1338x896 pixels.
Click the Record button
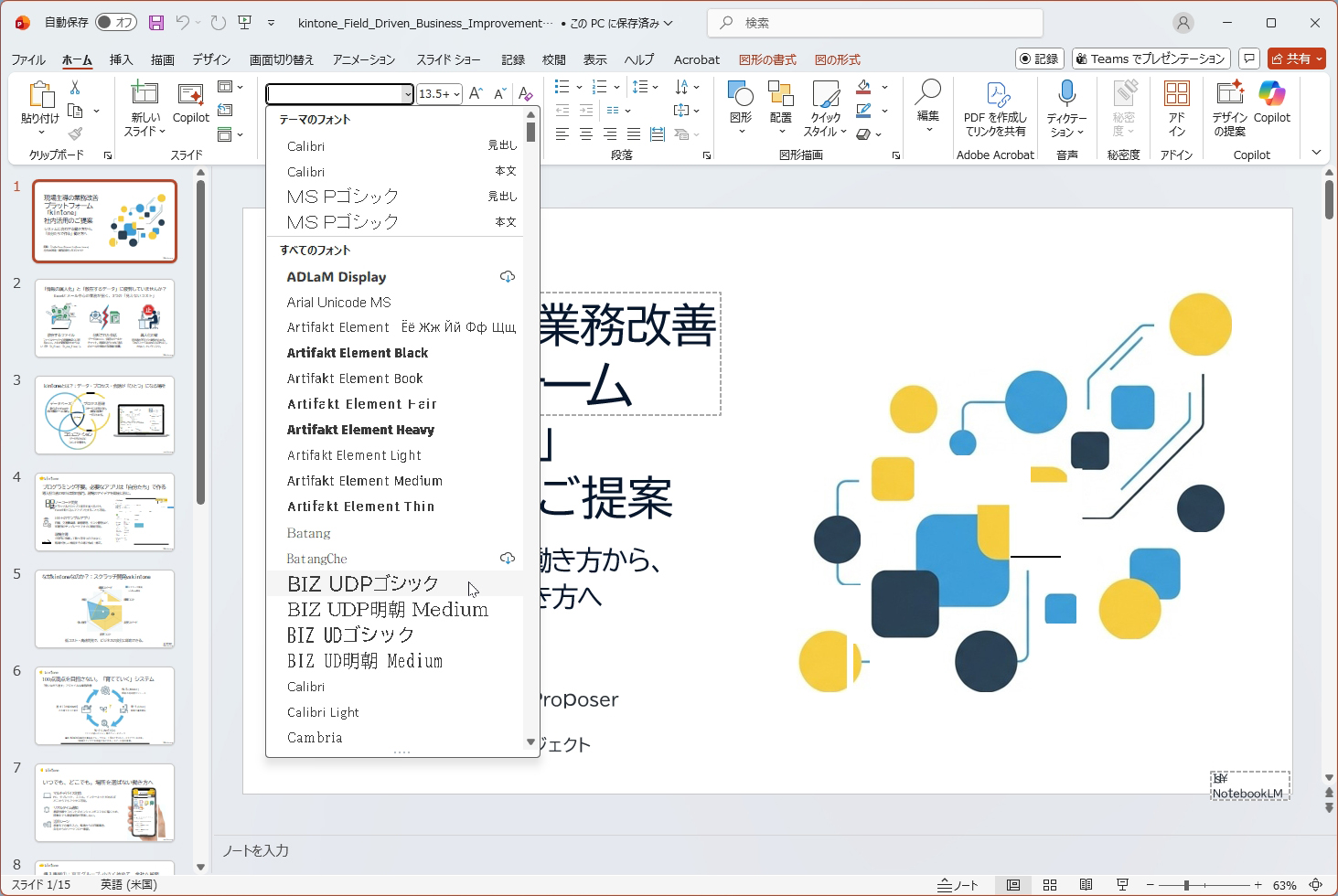pyautogui.click(x=1040, y=59)
